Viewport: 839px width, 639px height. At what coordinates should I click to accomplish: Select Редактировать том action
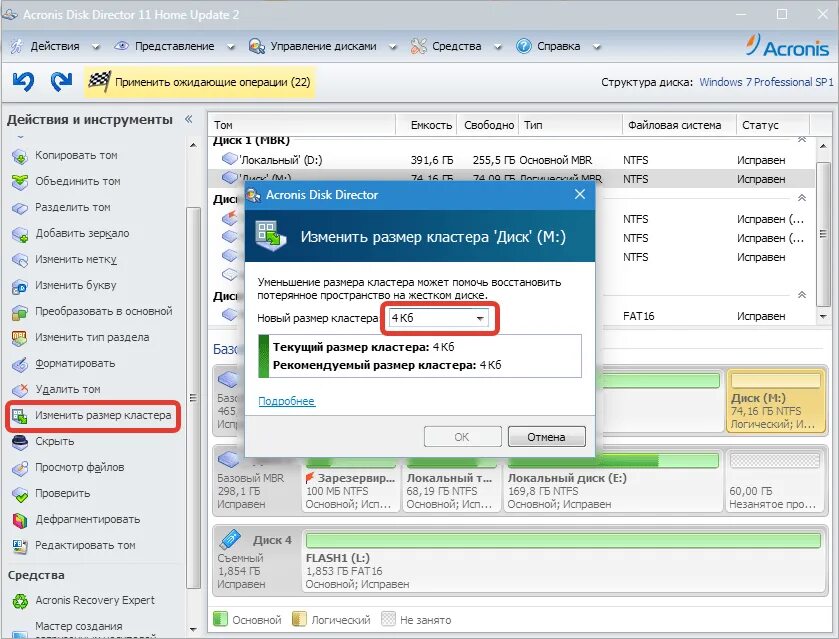pyautogui.click(x=85, y=545)
